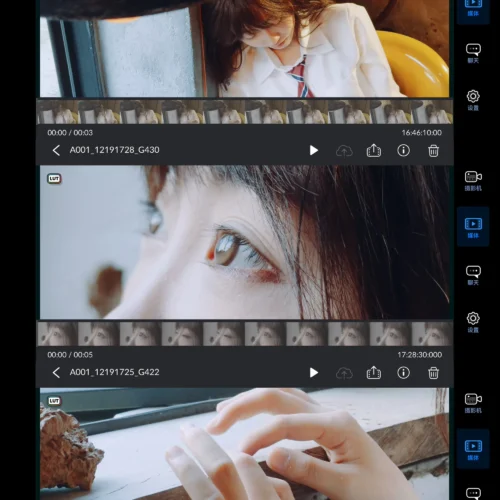Click the clip name A001_12191725_G422
Viewport: 500px width, 500px height.
[114, 372]
